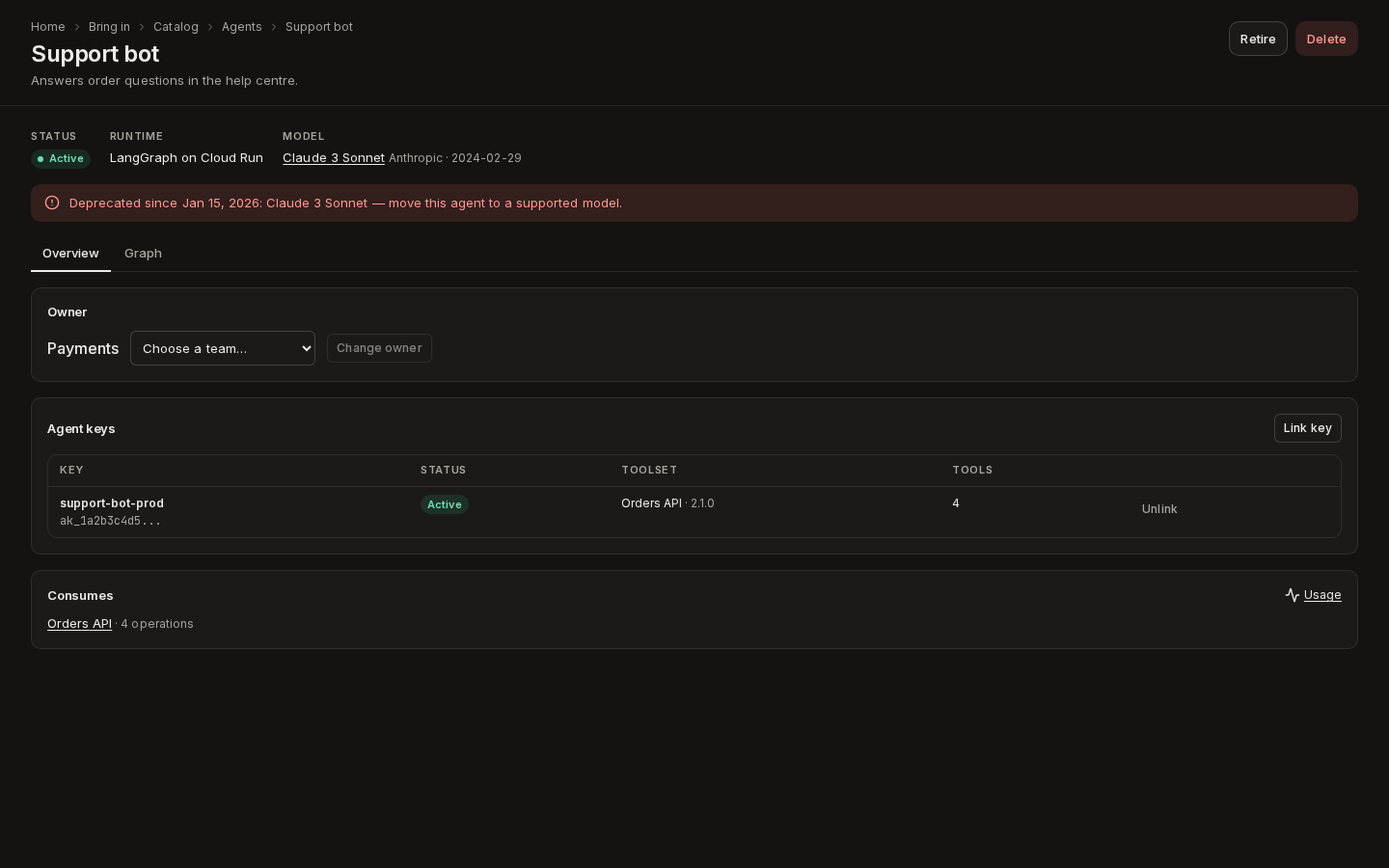Click the Support bot page heading

95,54
